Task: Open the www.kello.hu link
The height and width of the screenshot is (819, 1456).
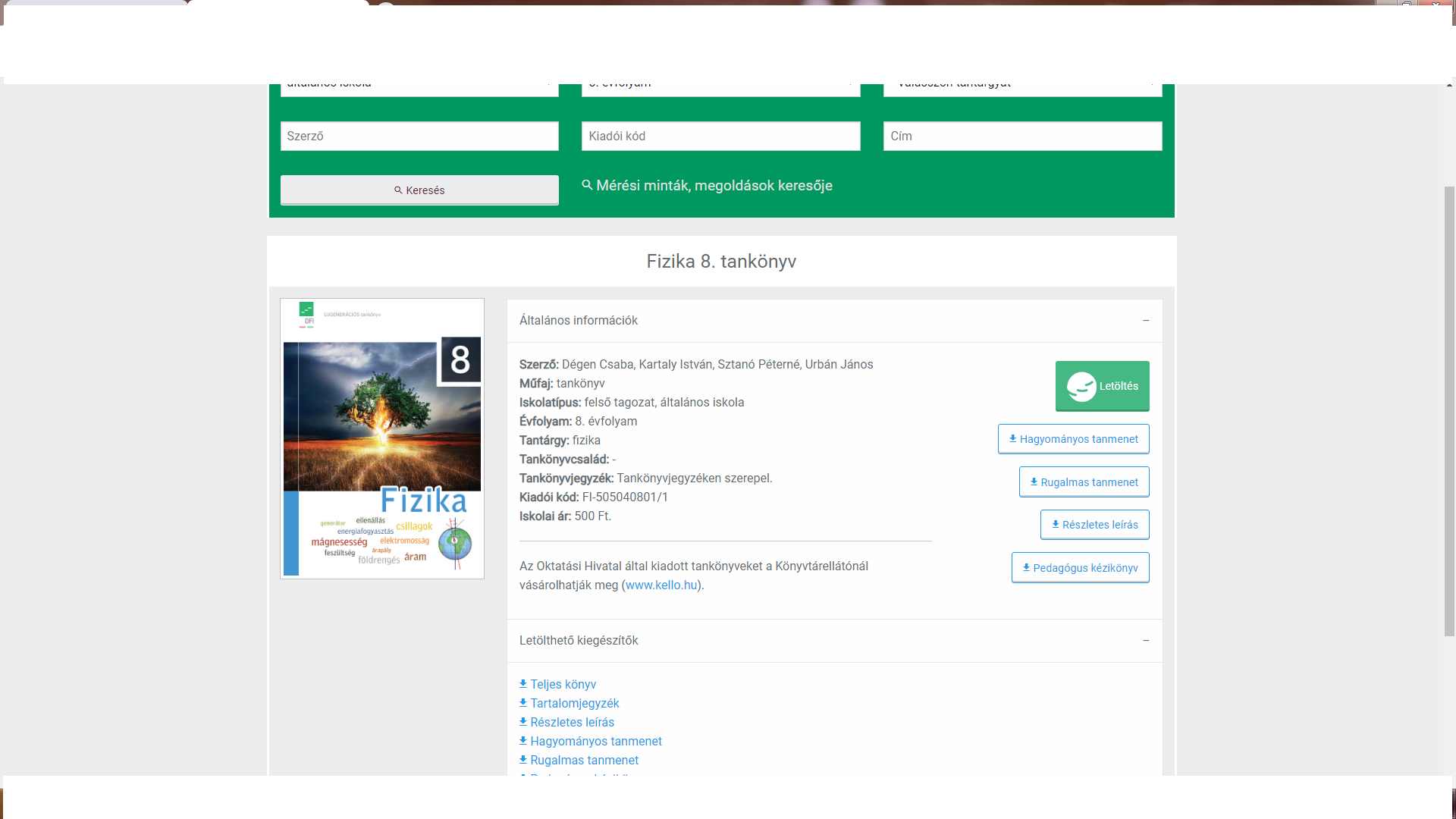Action: tap(661, 585)
